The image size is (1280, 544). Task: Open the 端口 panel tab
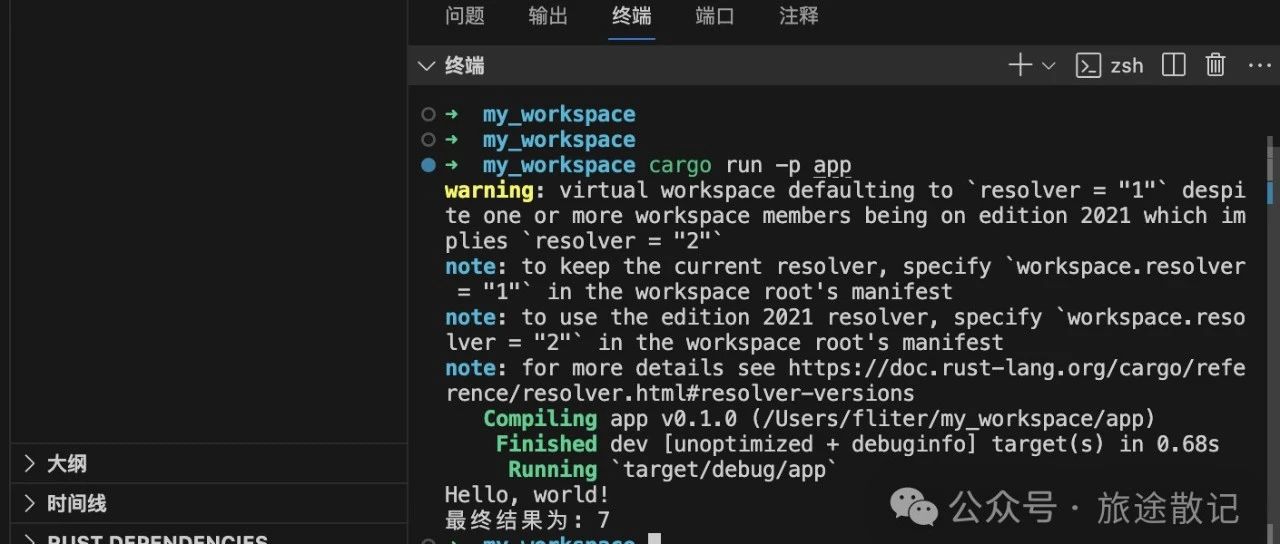[x=715, y=16]
